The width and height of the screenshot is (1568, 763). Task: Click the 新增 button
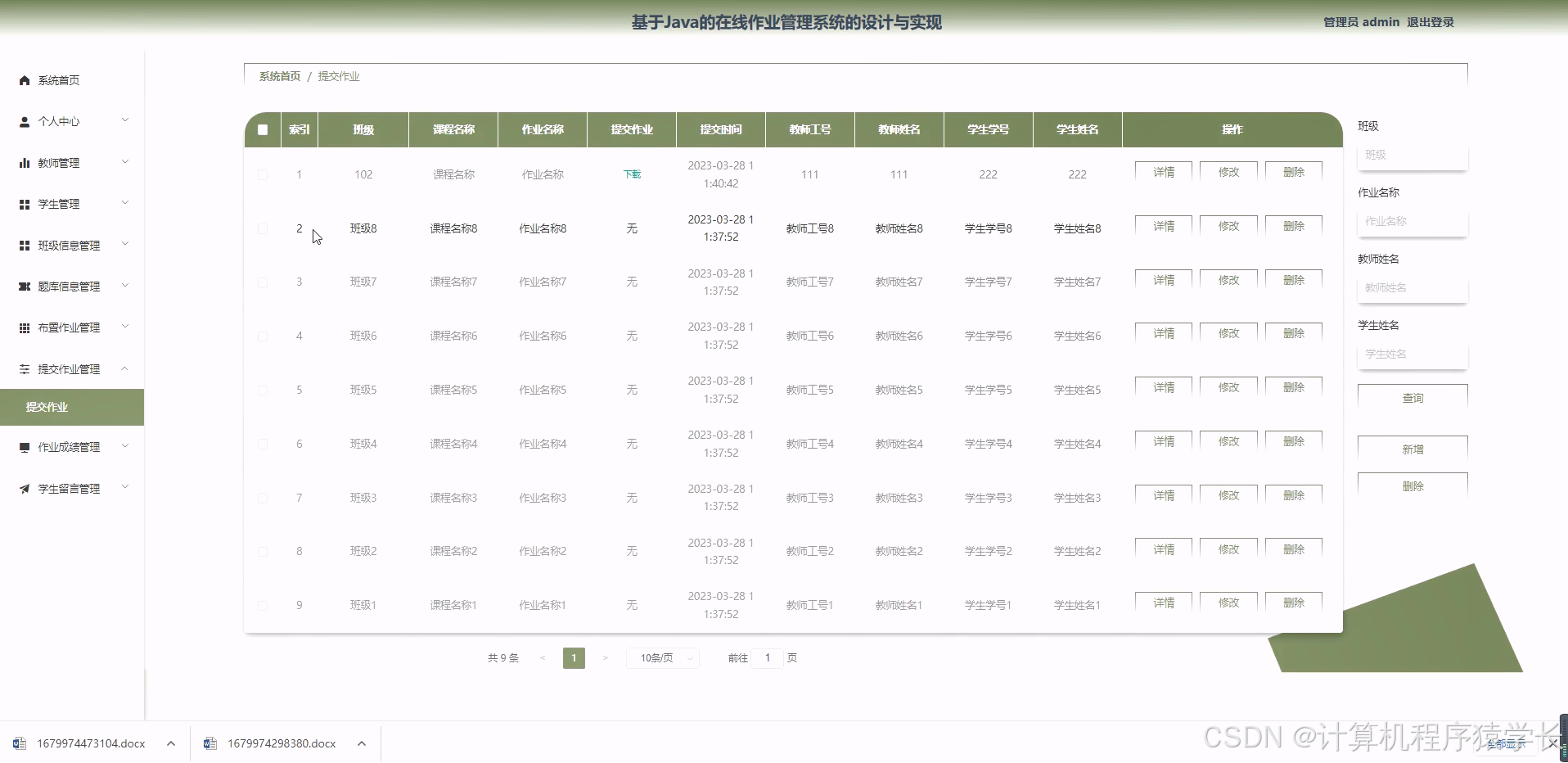1413,449
